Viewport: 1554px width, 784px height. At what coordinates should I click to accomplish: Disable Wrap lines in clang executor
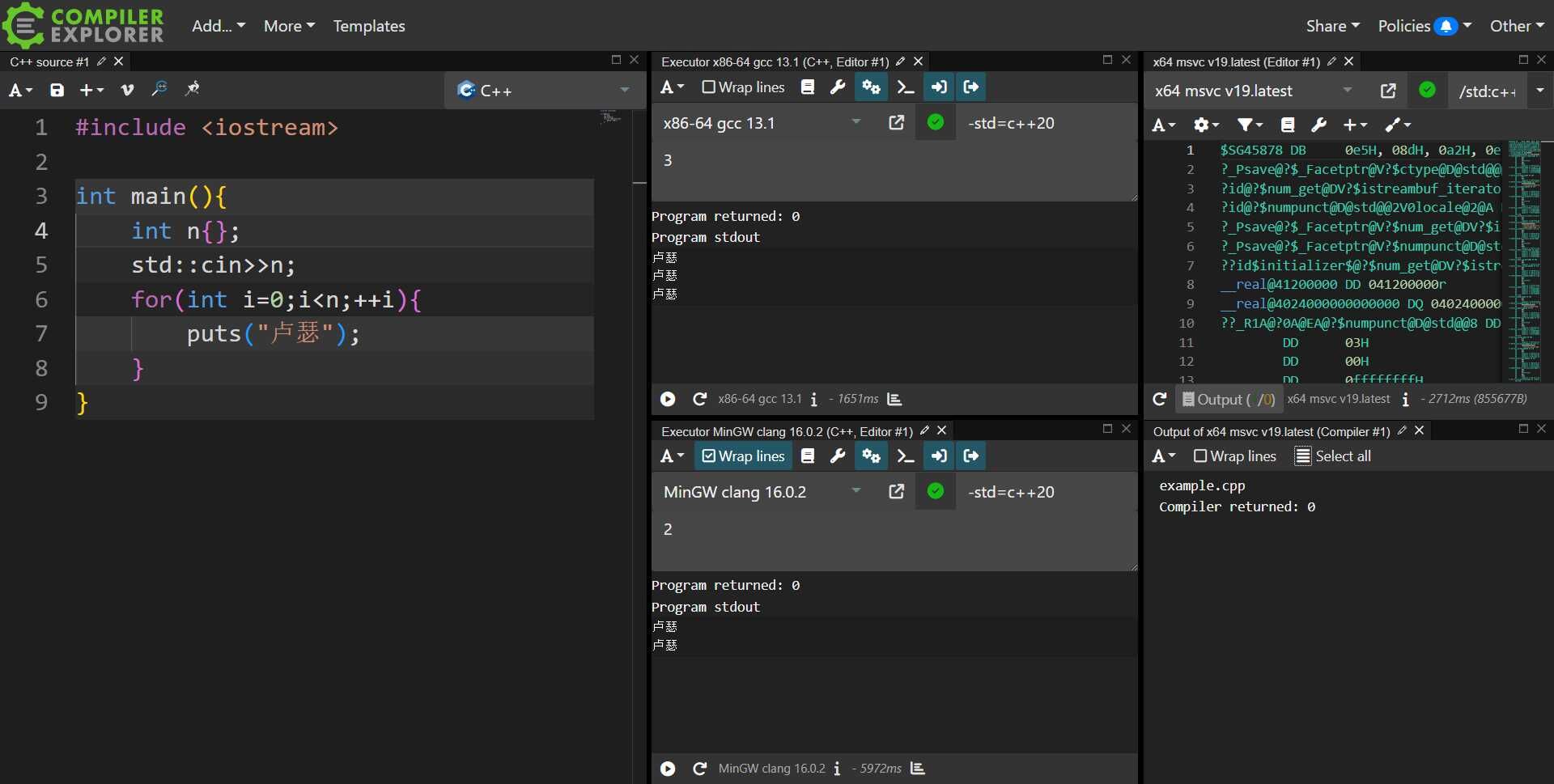click(743, 456)
